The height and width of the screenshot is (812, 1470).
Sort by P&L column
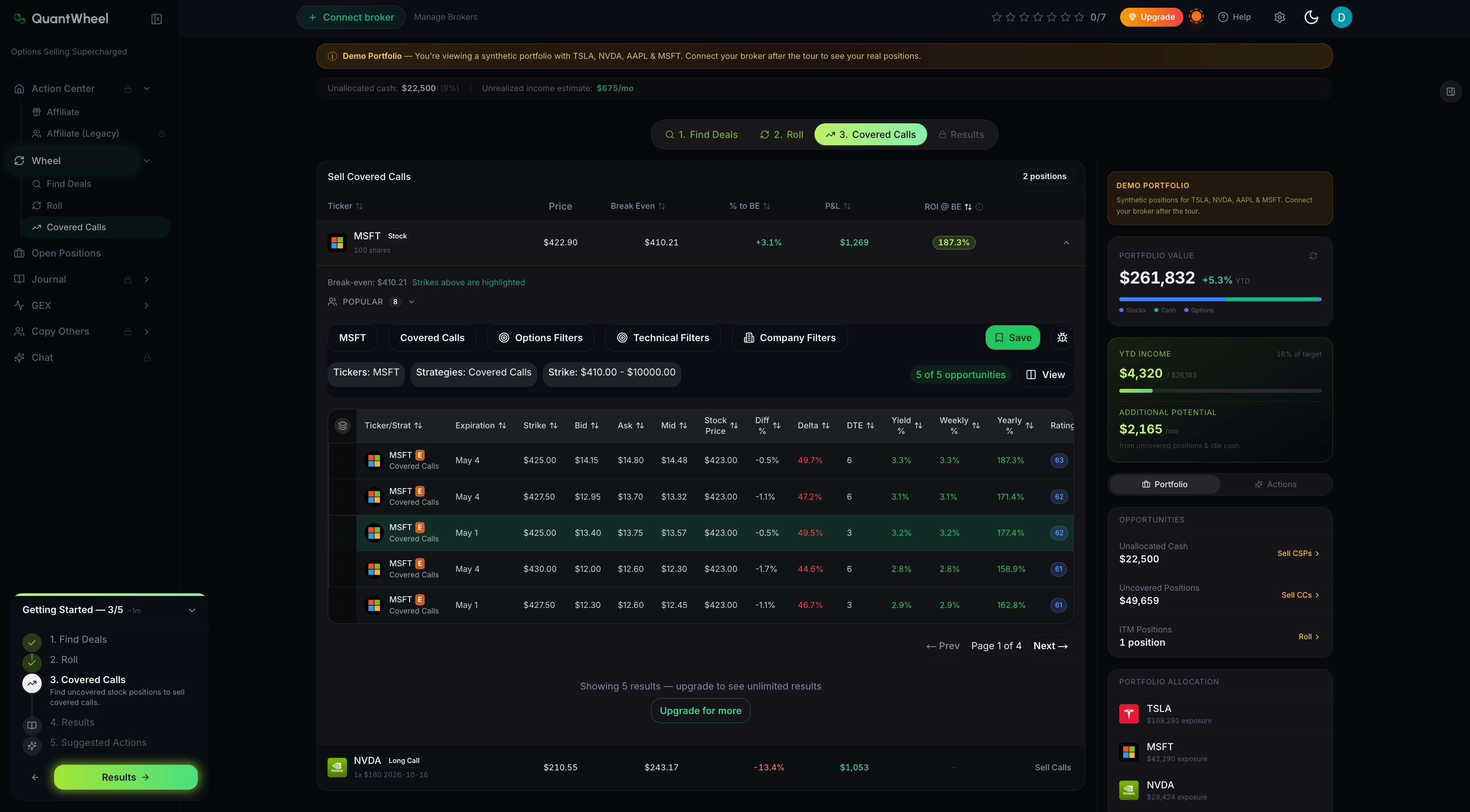837,206
